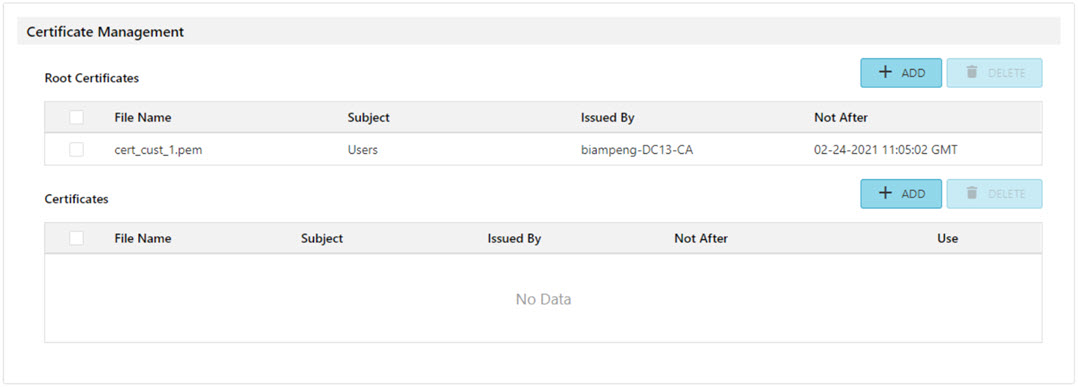The width and height of the screenshot is (1078, 387).
Task: Click the plus icon on Root Certificates ADD
Action: coord(886,72)
